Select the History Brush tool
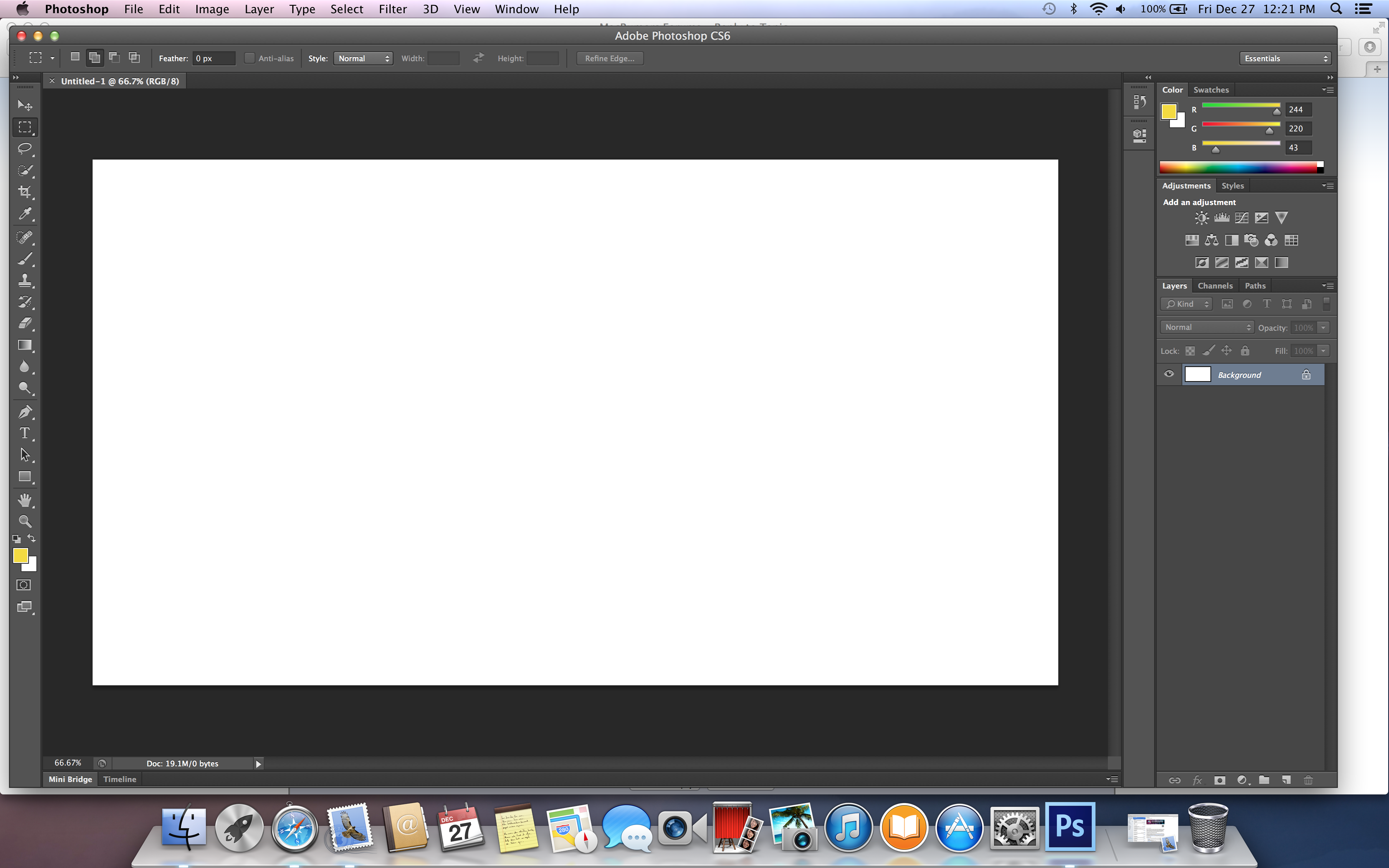The width and height of the screenshot is (1389, 868). pyautogui.click(x=25, y=302)
